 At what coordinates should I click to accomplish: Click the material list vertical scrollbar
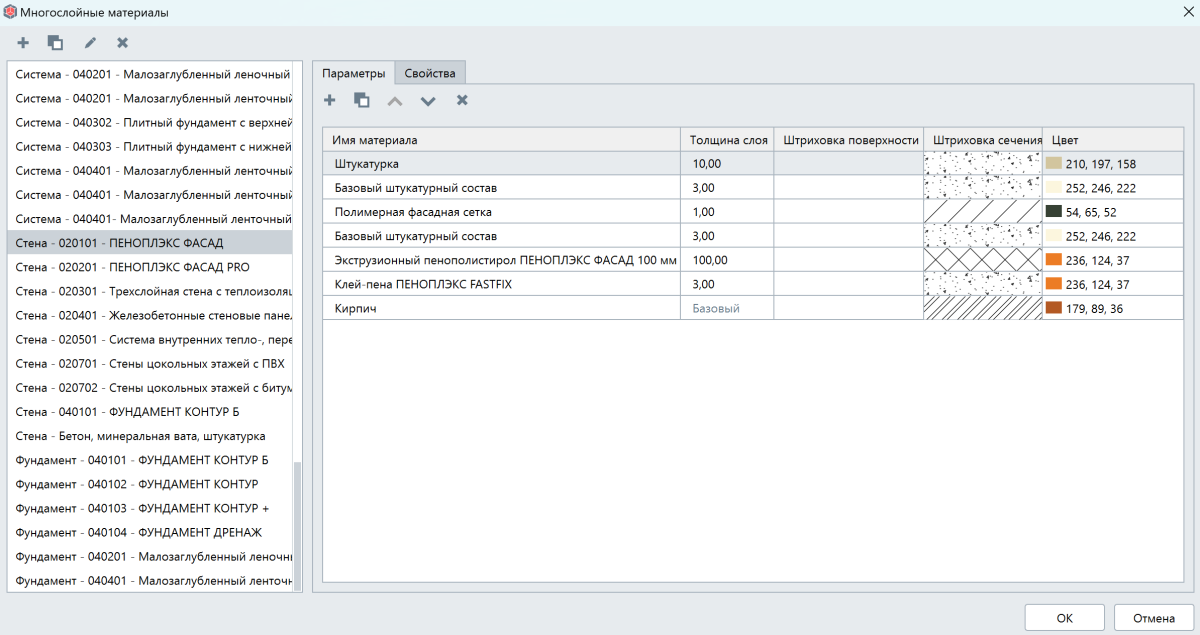tap(297, 525)
